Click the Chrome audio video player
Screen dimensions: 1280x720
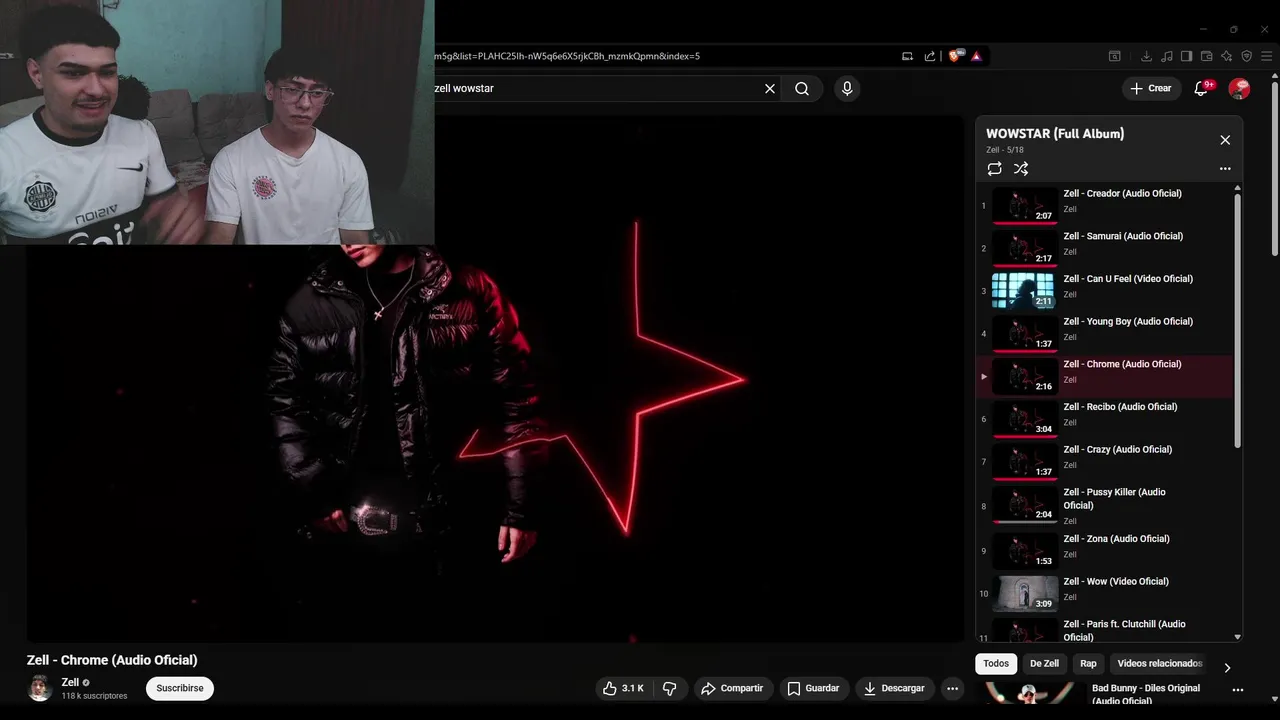coord(496,380)
